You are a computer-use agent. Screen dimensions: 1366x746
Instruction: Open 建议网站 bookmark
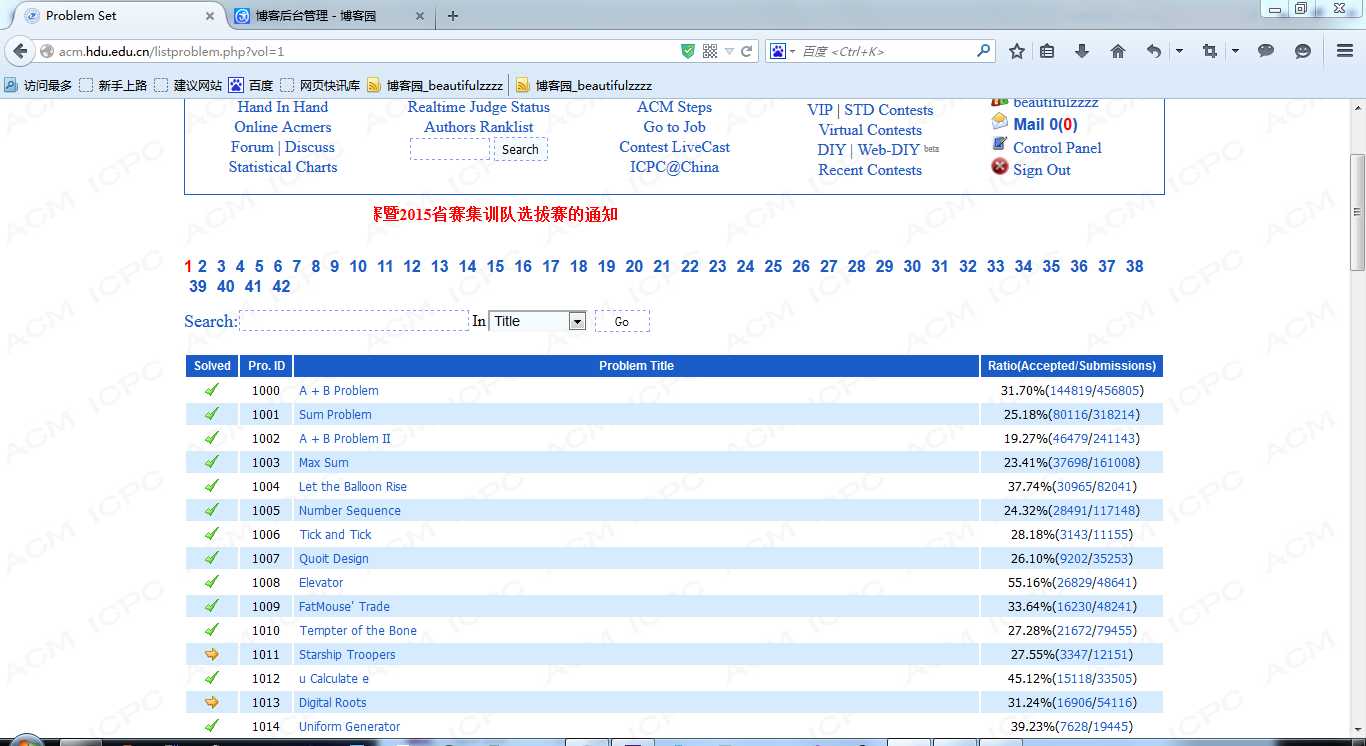click(x=188, y=85)
